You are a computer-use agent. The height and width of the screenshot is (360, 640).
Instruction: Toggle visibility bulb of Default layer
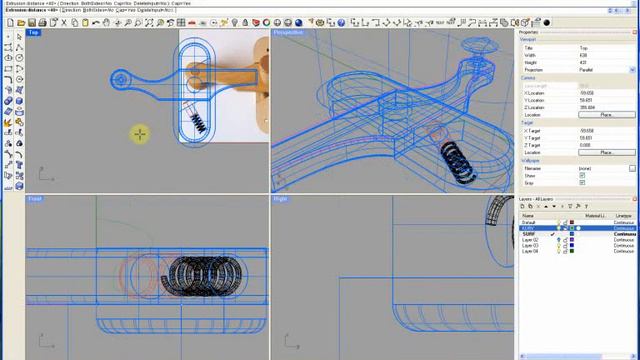(558, 222)
